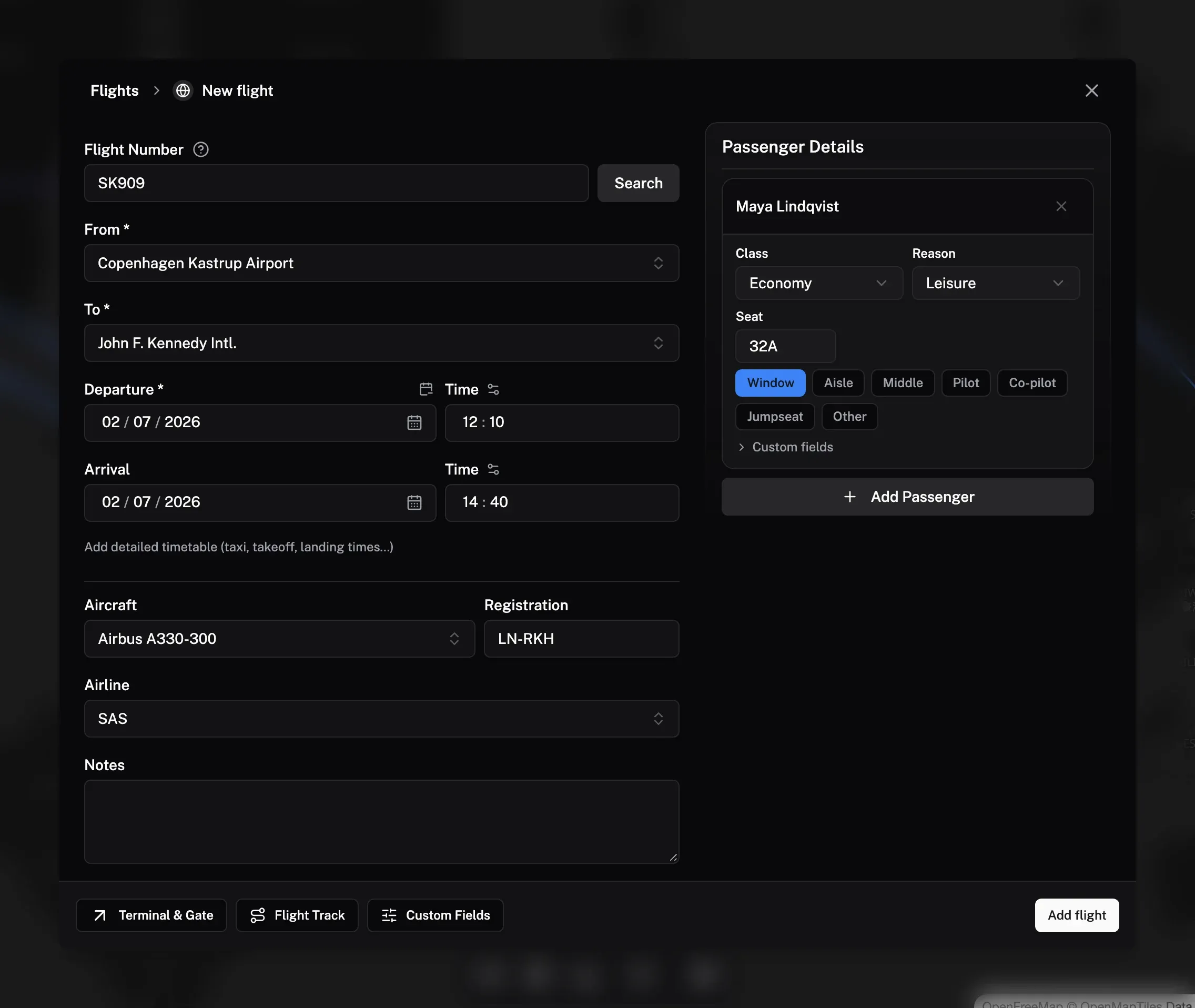Image resolution: width=1195 pixels, height=1008 pixels.
Task: Go to Flights breadcrumb
Action: pyautogui.click(x=114, y=90)
